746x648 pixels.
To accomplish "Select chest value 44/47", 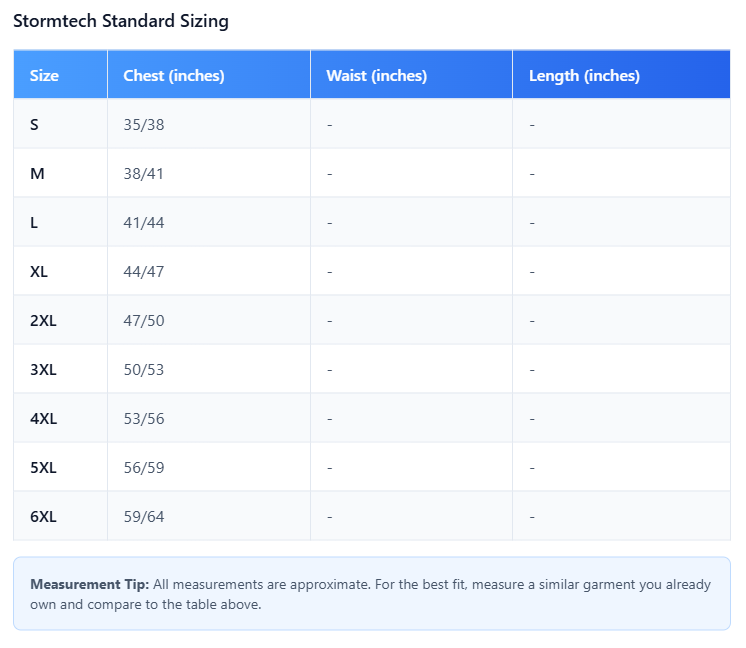I will 144,272.
